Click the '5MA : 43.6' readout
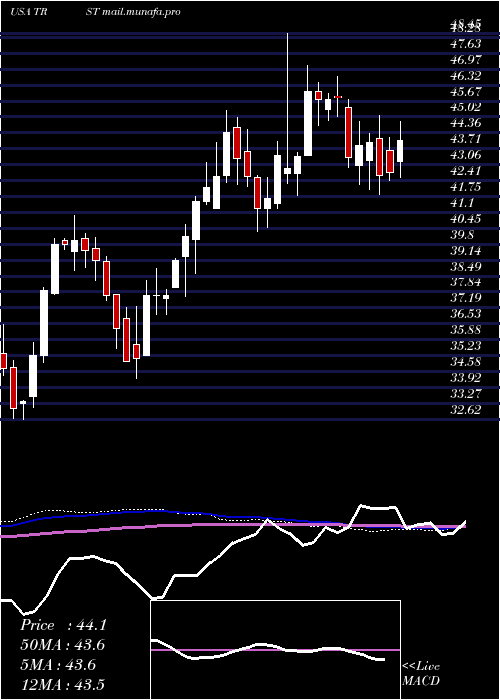Screen dimensions: 500x700 pyautogui.click(x=58, y=665)
